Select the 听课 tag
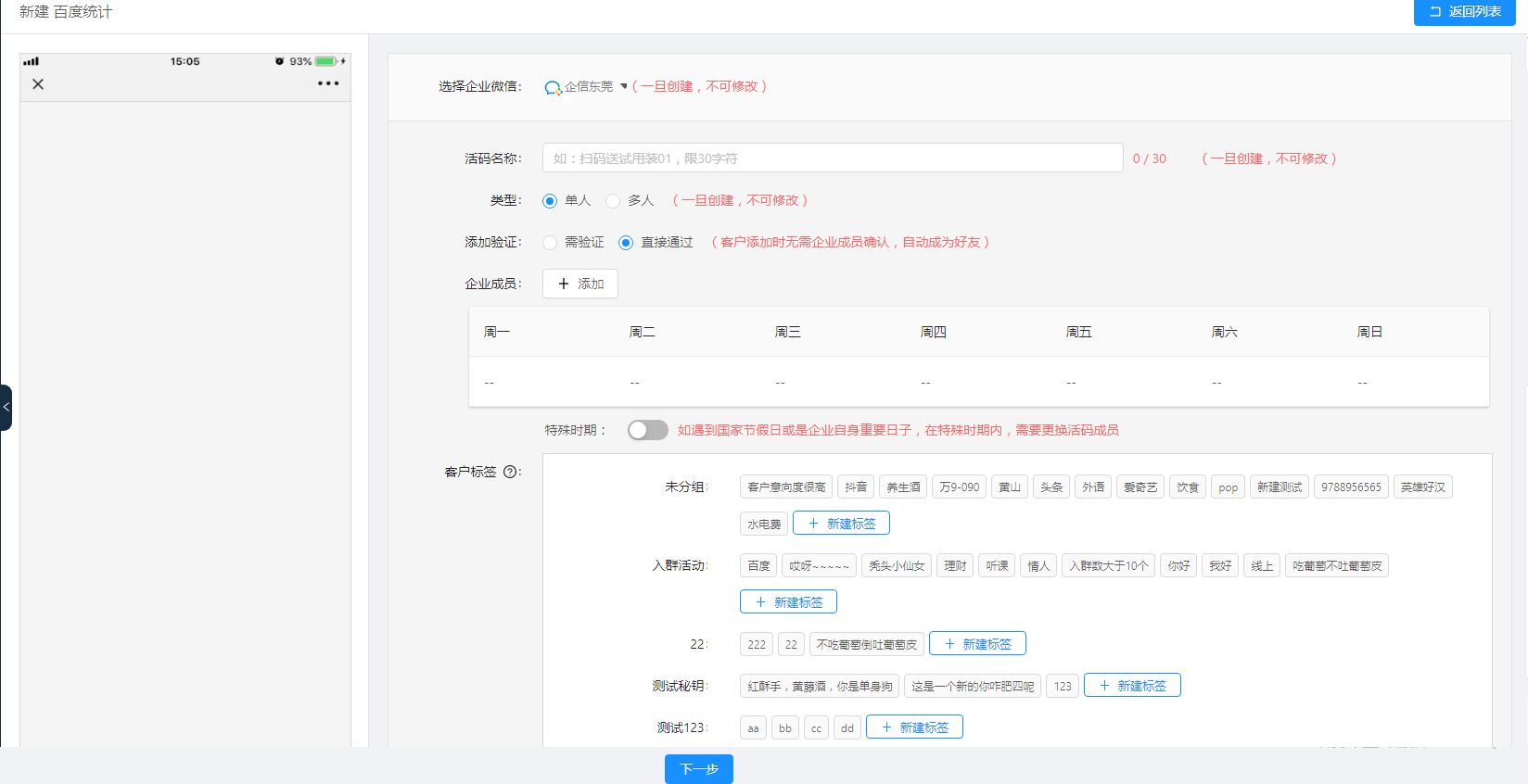1528x784 pixels. click(997, 565)
